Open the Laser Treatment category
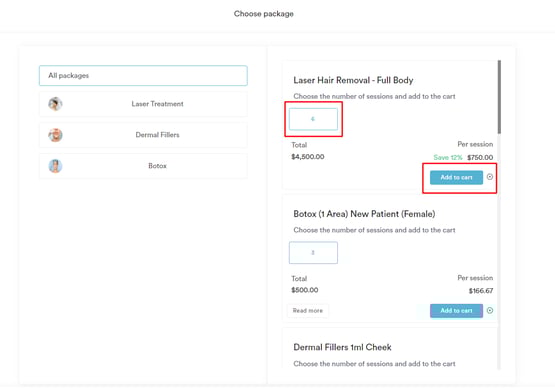The width and height of the screenshot is (555, 391). [143, 104]
